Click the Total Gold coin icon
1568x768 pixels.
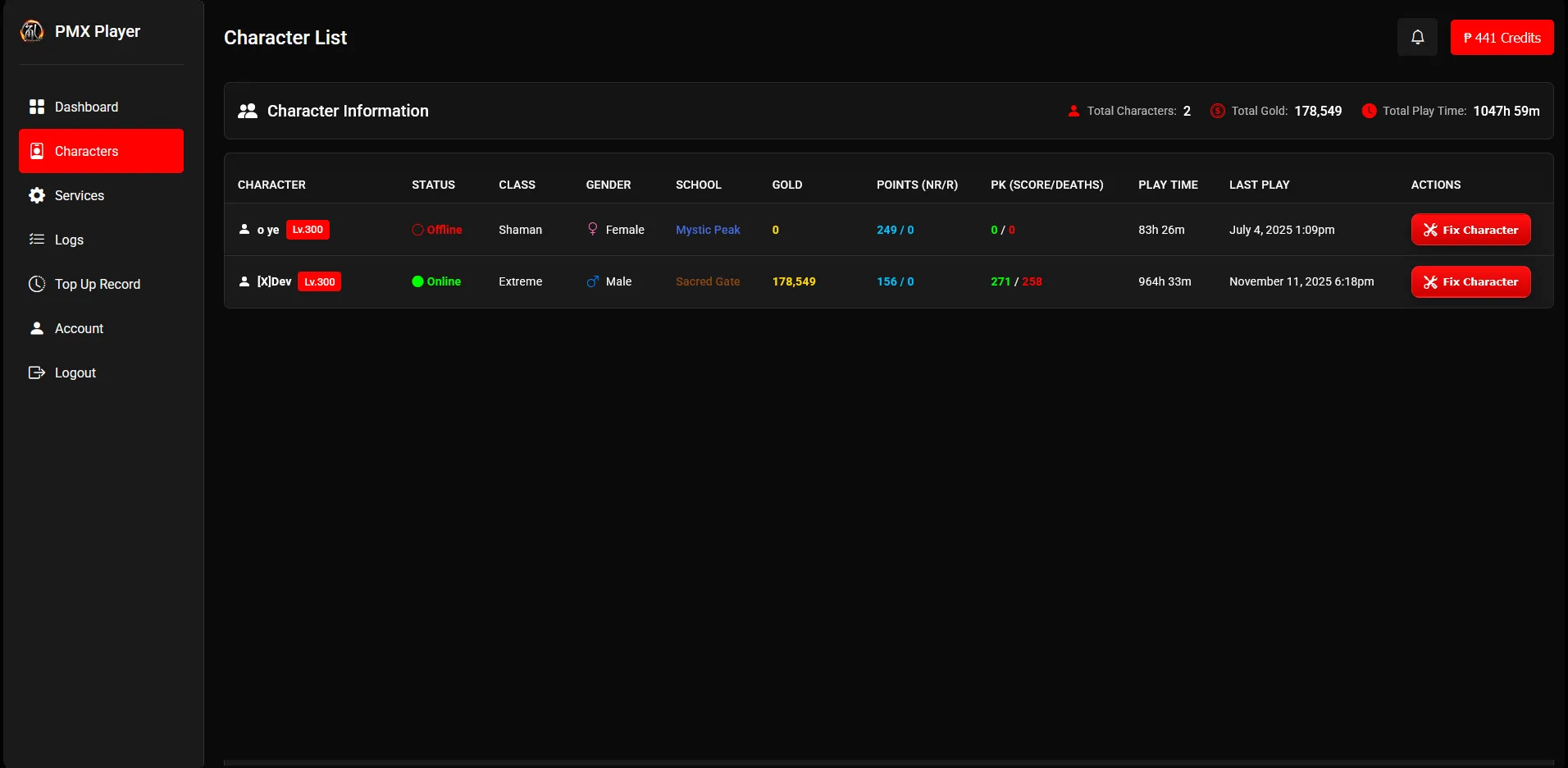click(1218, 111)
